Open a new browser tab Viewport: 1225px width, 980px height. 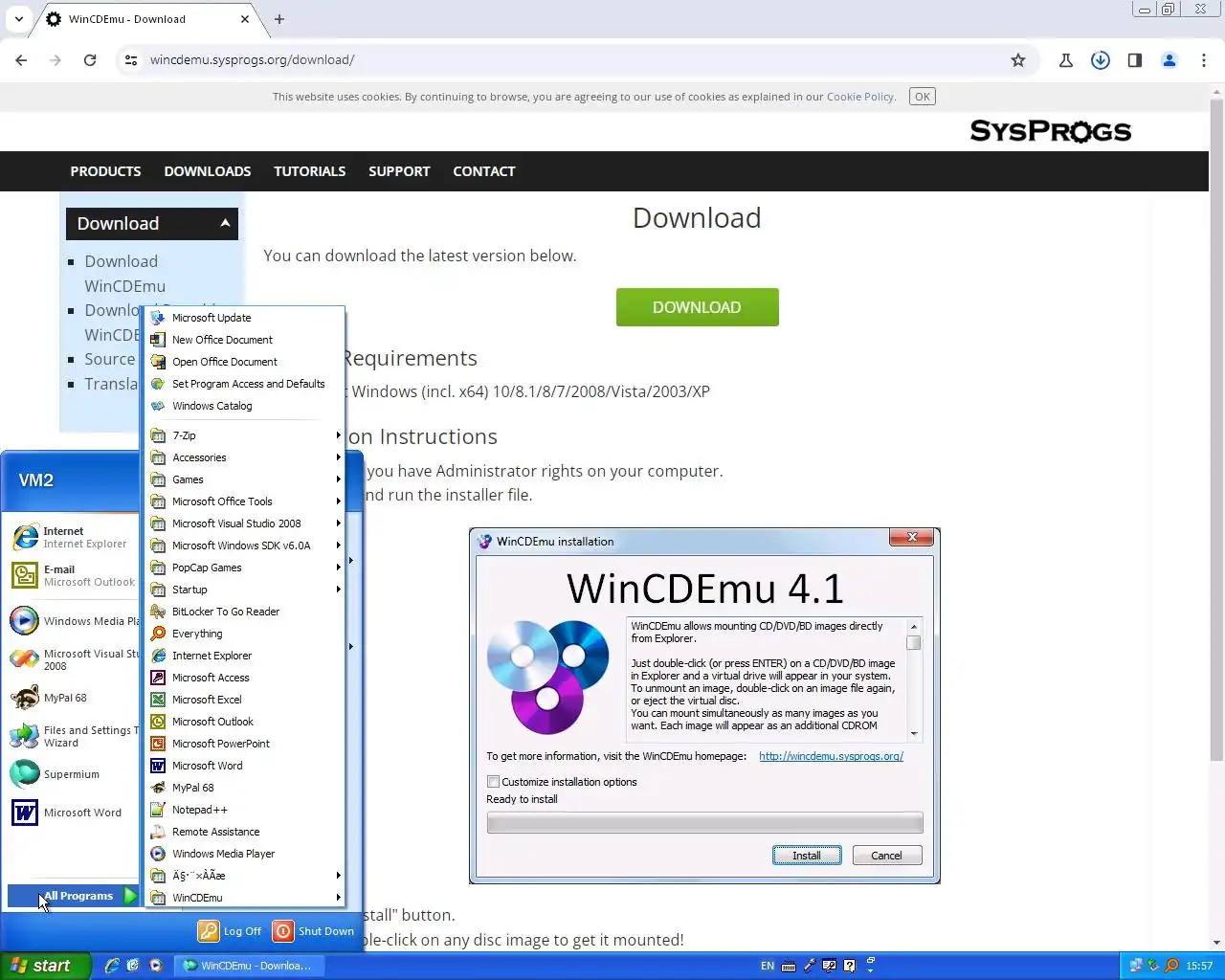point(279,19)
